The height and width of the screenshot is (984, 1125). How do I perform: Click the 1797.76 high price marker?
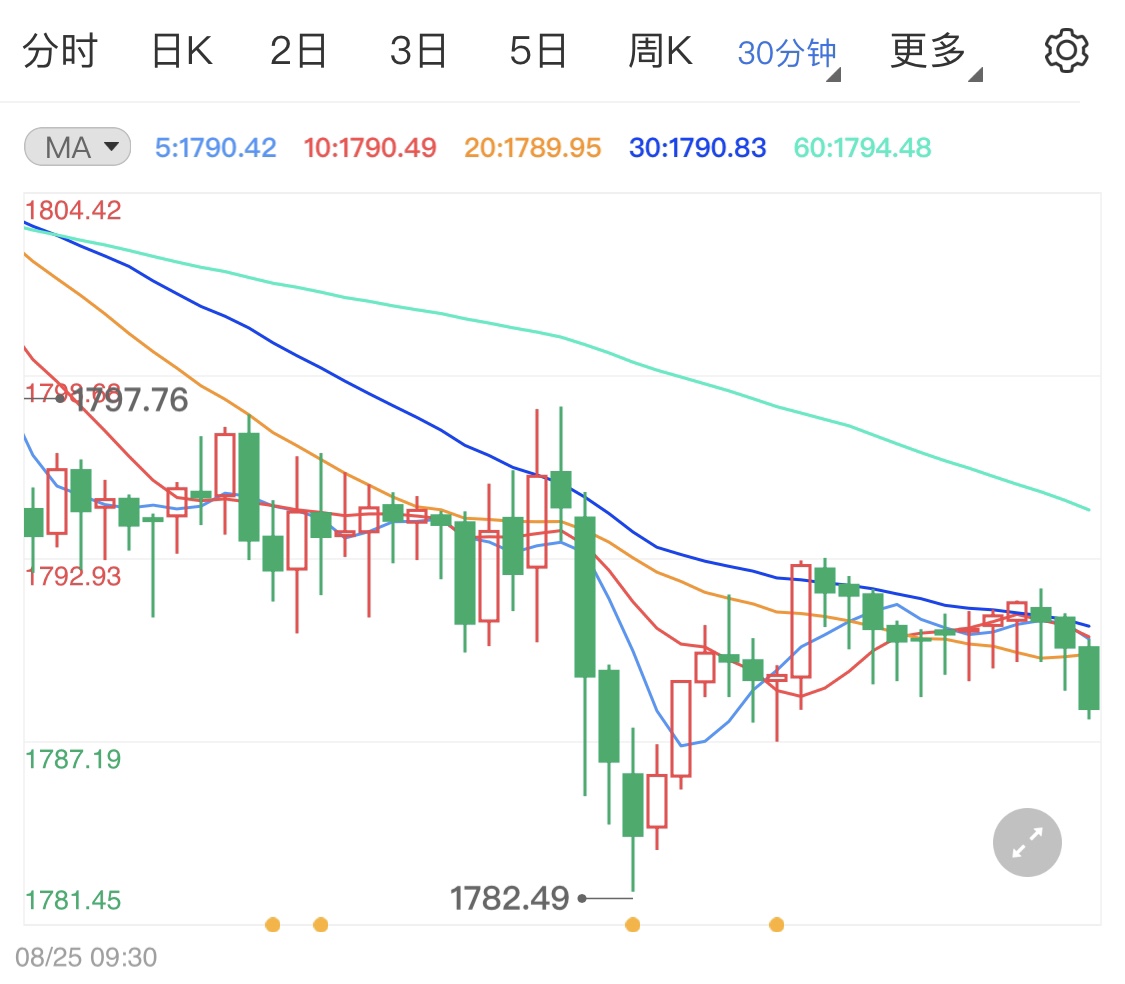(x=131, y=400)
